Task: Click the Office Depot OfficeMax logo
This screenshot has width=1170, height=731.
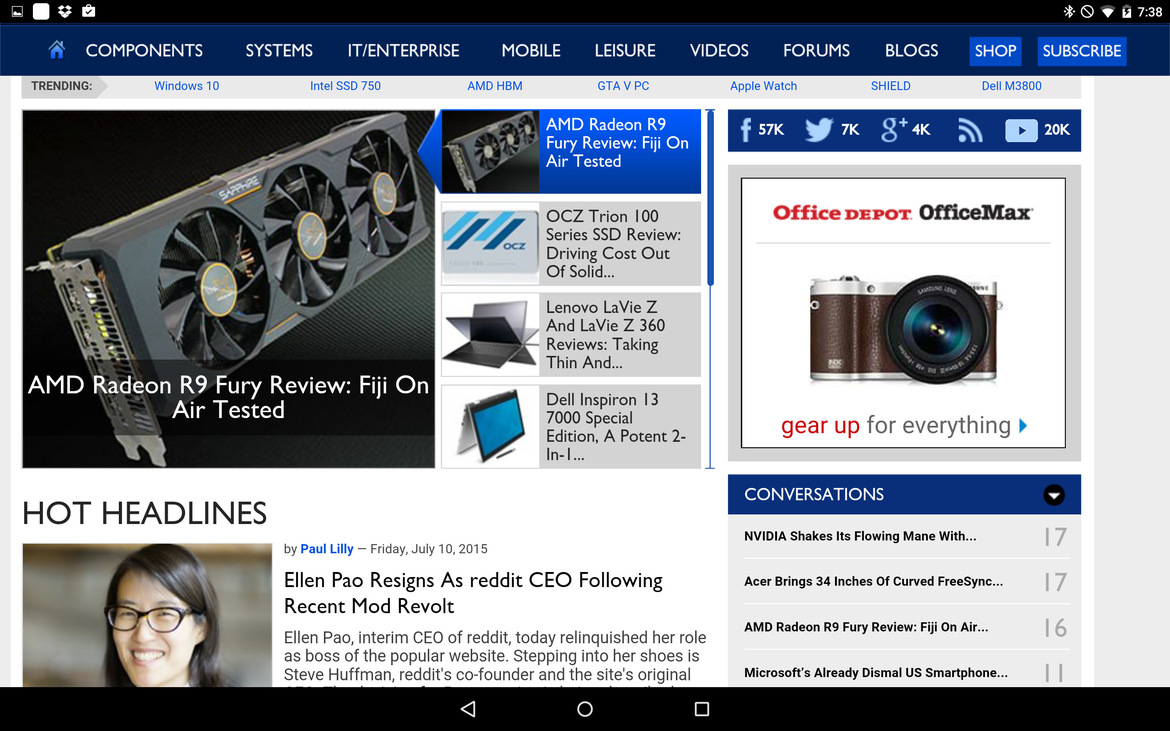Action: [x=903, y=213]
